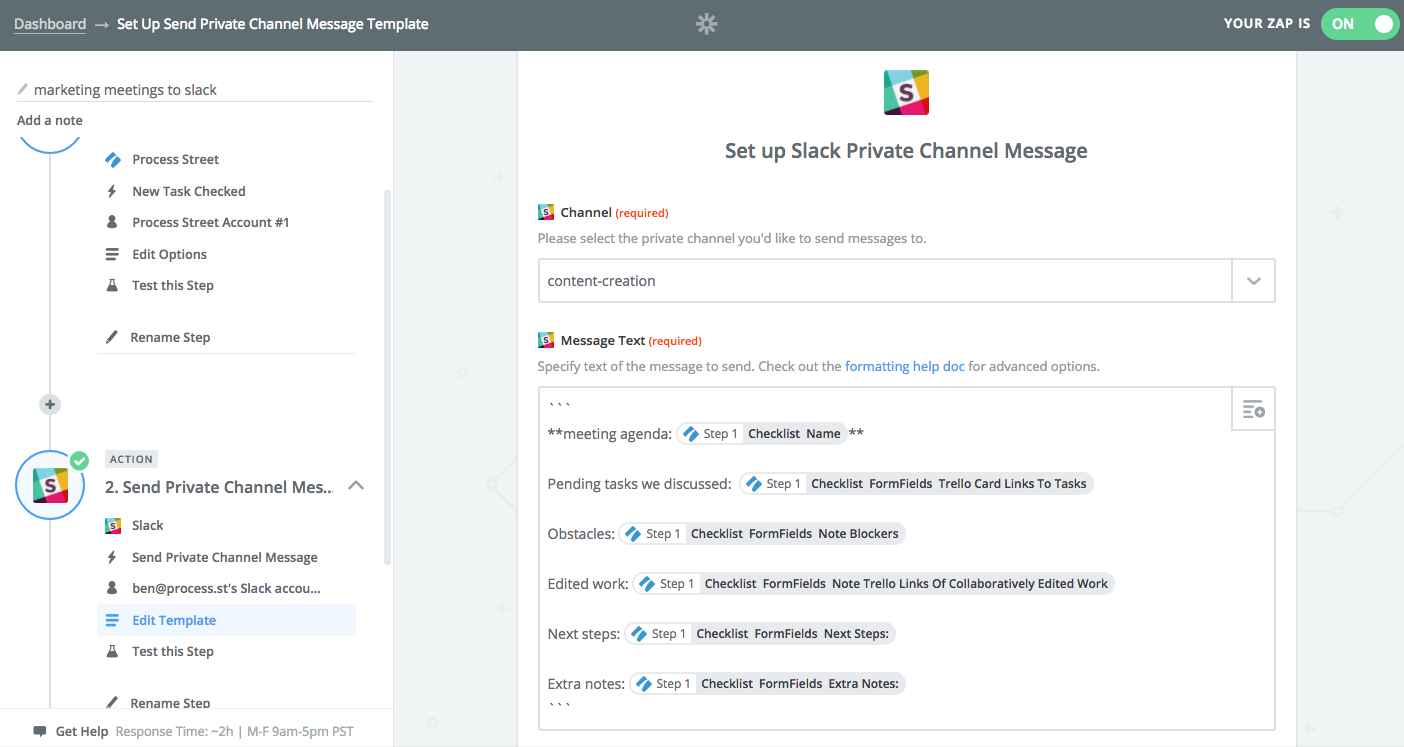The height and width of the screenshot is (747, 1404).
Task: Open Edit Template in action step
Action: point(226,620)
